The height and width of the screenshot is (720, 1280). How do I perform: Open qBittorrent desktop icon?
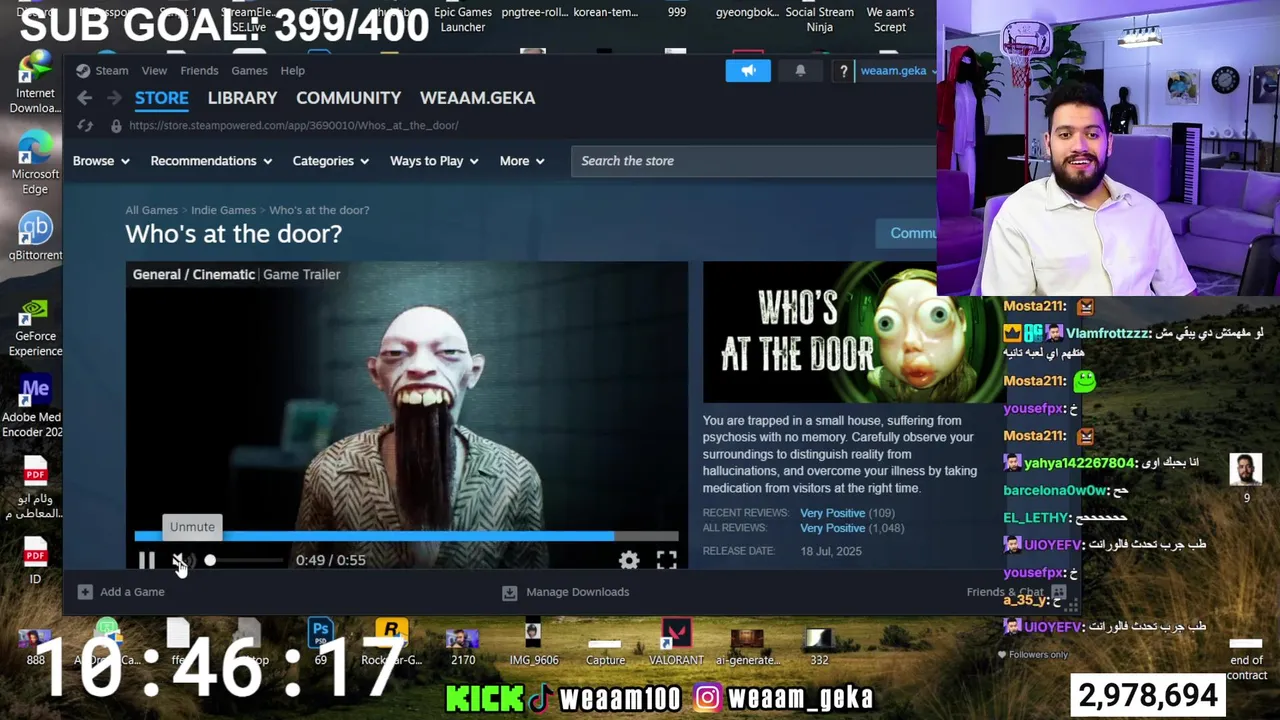point(35,237)
